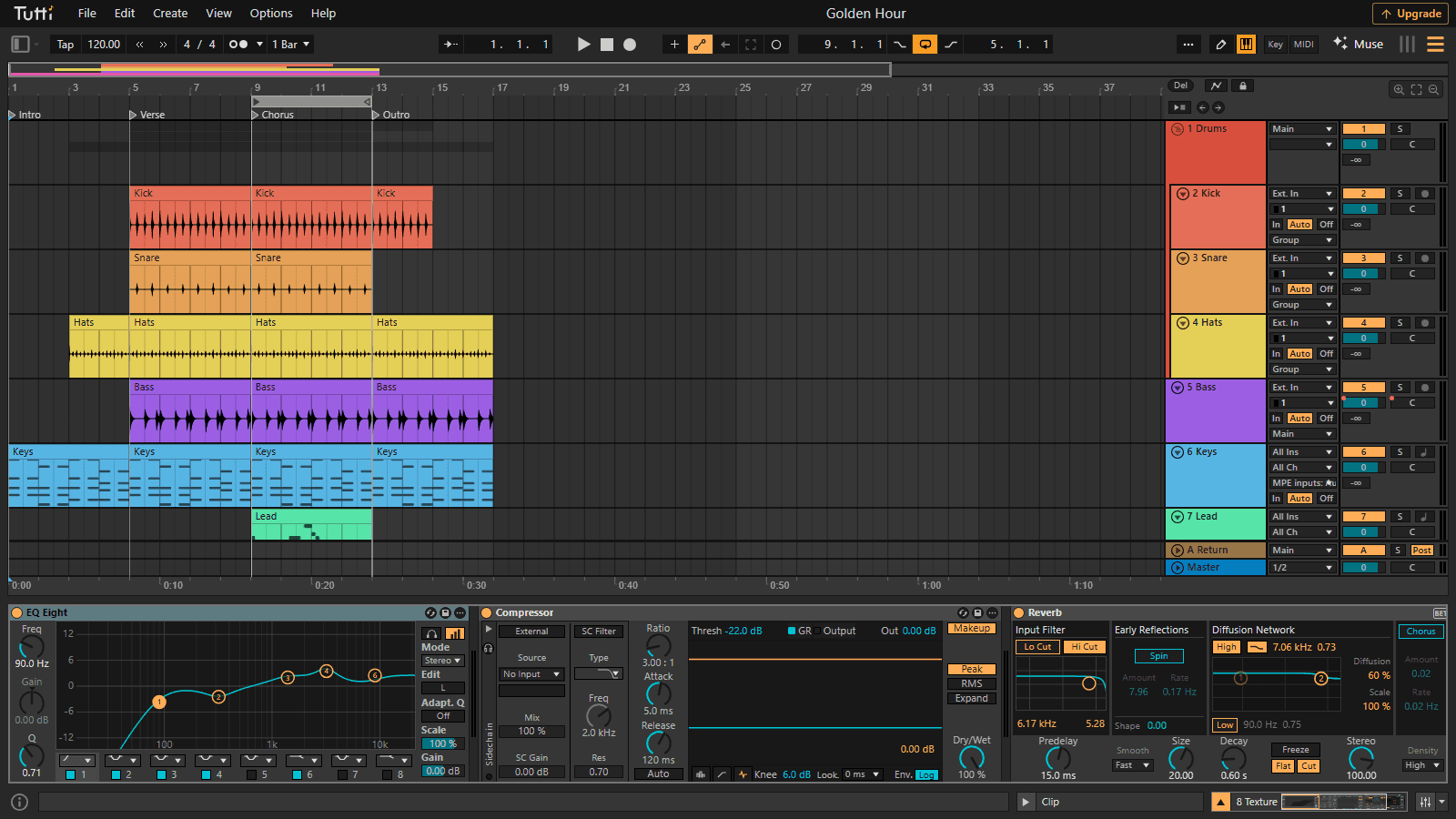Adjust the 6 Keys volume slider
The image size is (1456, 819).
pyautogui.click(x=1363, y=468)
